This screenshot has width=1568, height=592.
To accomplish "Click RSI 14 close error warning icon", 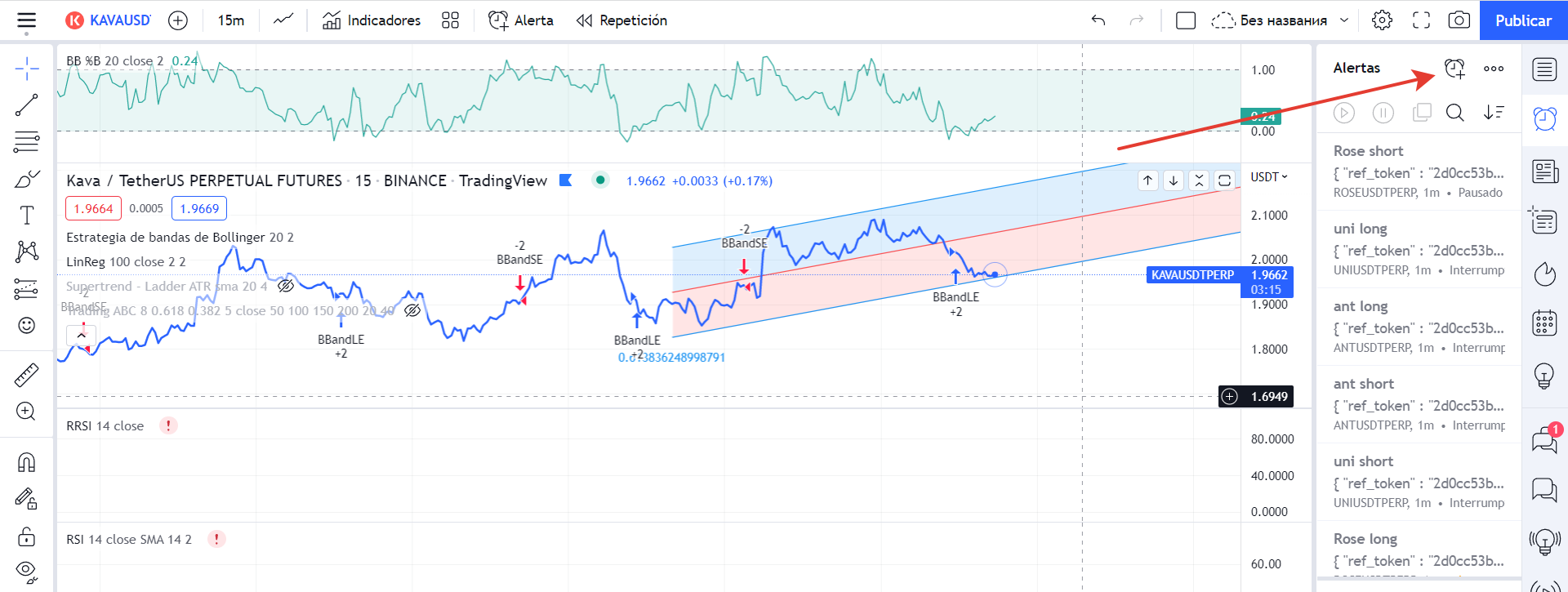I will (216, 539).
